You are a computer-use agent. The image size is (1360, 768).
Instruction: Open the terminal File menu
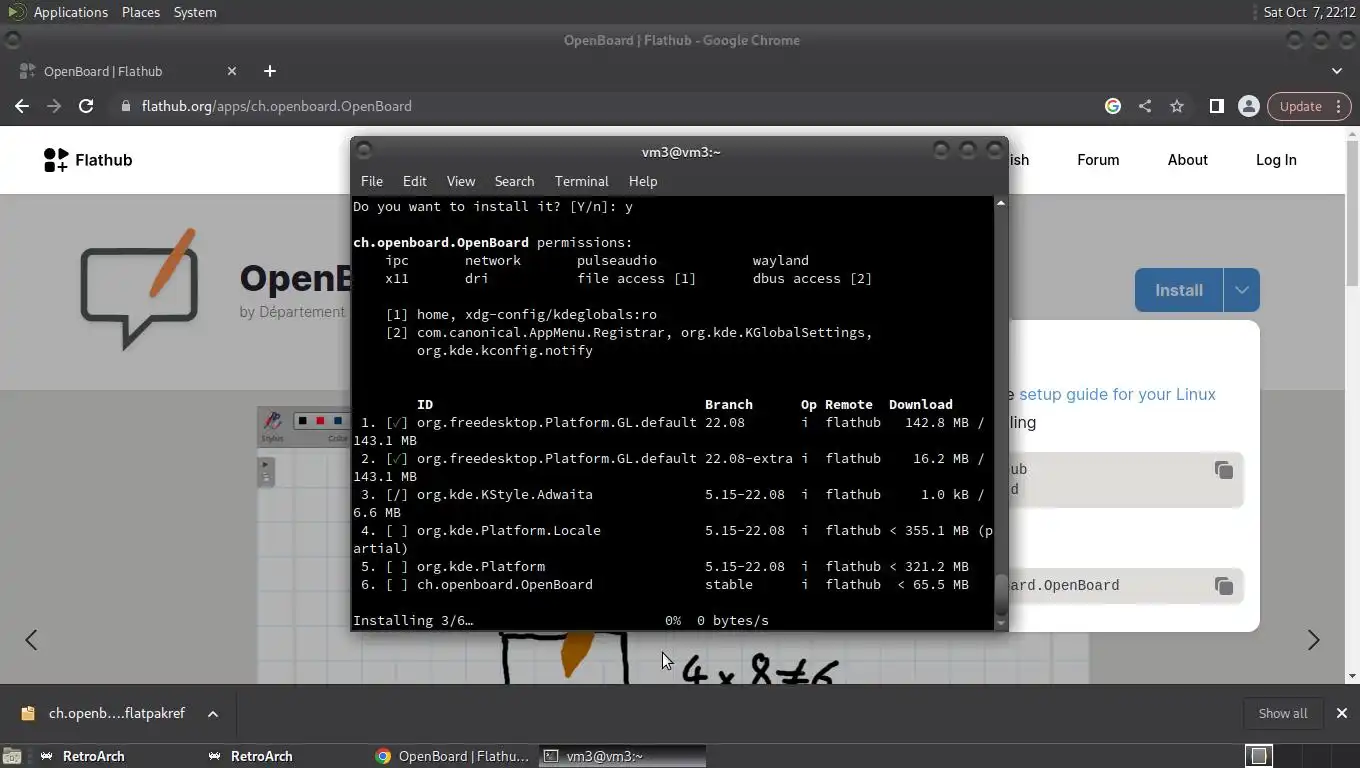tap(372, 181)
